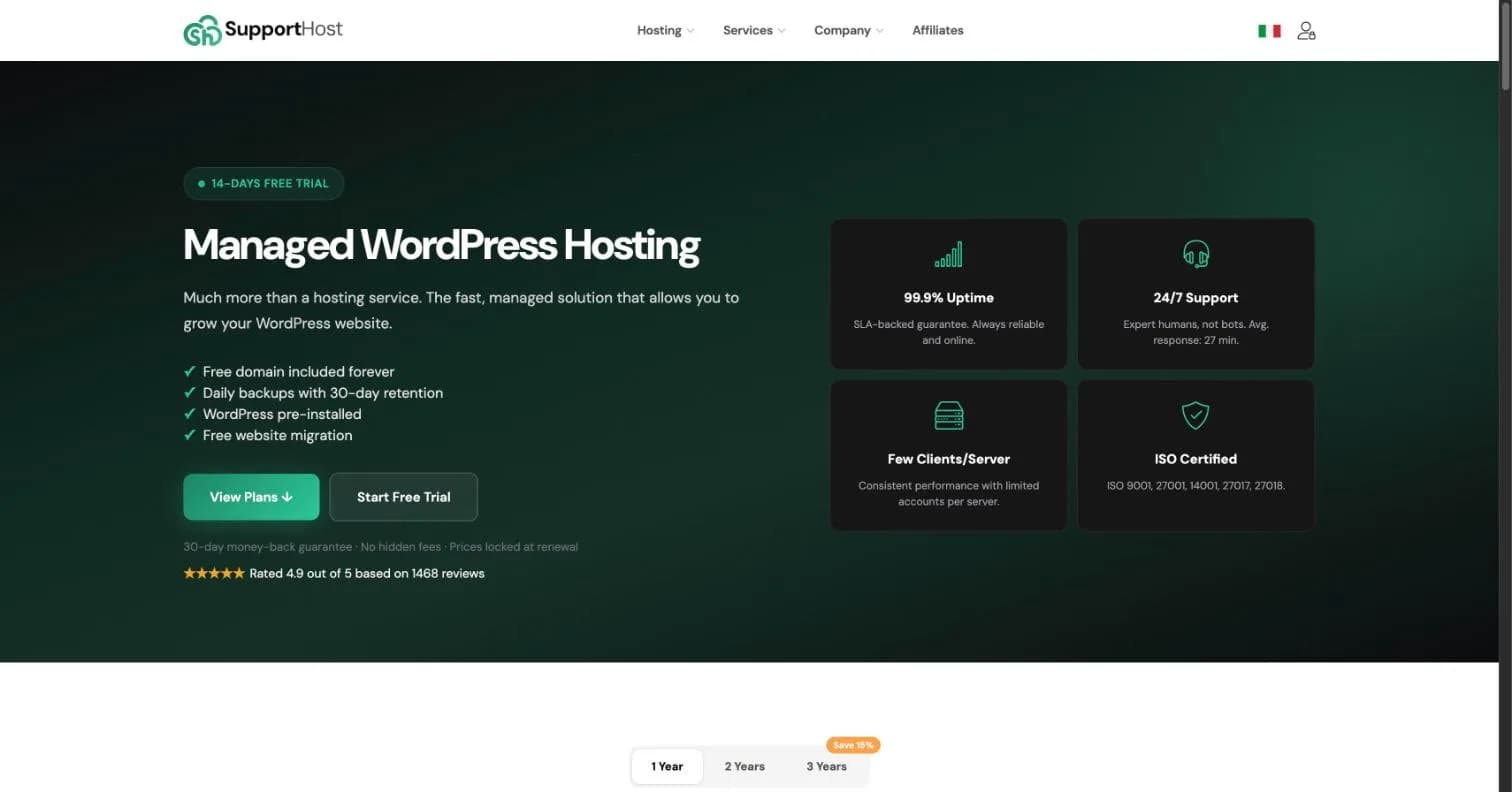Click 'Rated 4.9 out of 5' review text

pos(367,573)
